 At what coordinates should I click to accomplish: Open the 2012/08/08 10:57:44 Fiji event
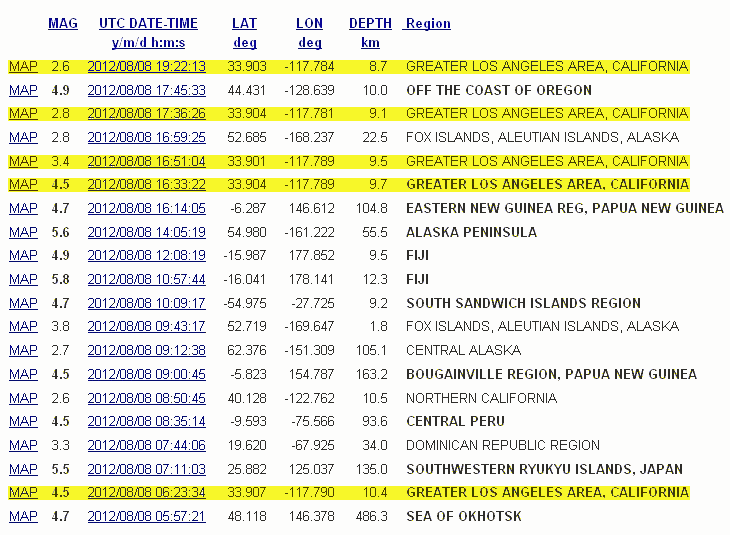click(x=146, y=280)
